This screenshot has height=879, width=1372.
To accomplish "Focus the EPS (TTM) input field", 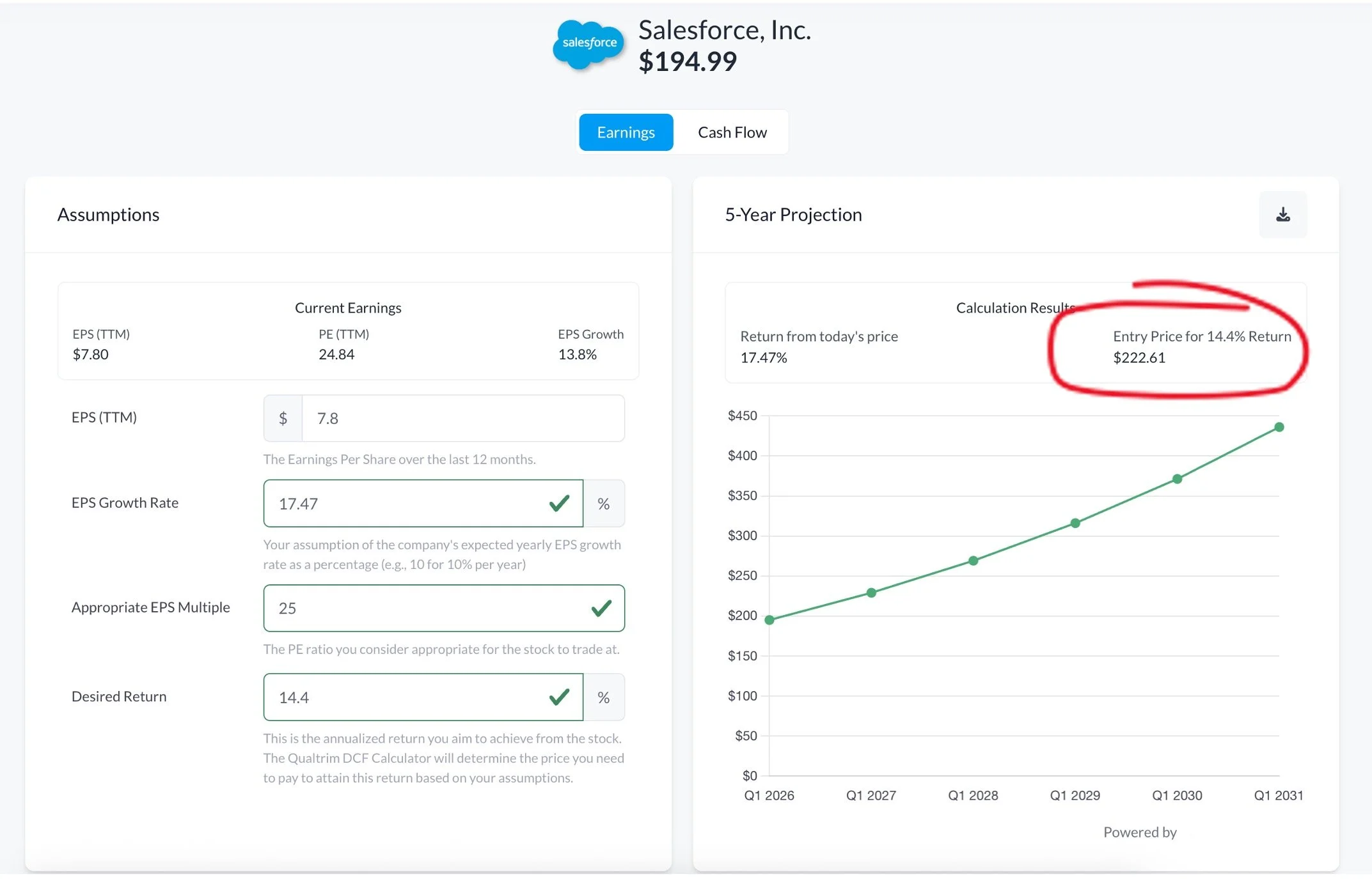I will point(462,418).
